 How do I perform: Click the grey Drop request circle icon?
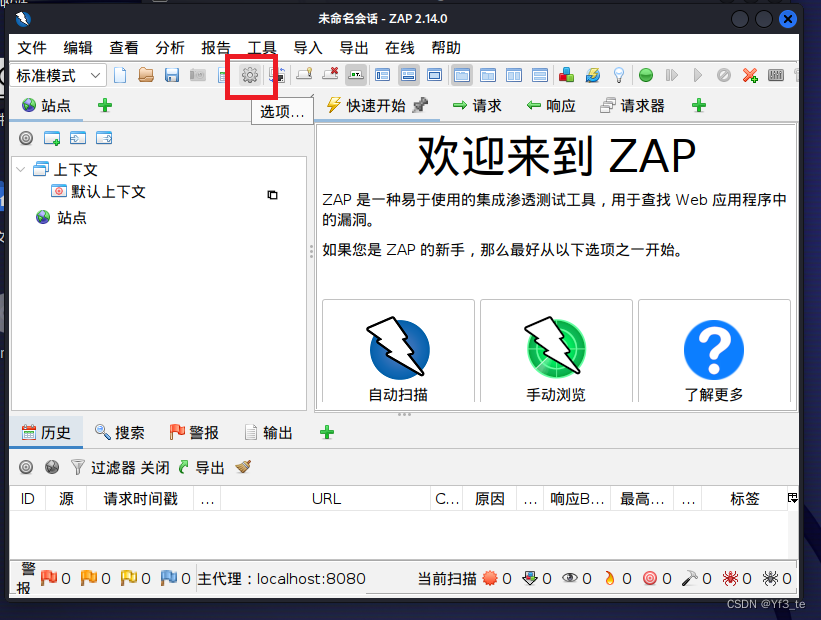pos(724,75)
